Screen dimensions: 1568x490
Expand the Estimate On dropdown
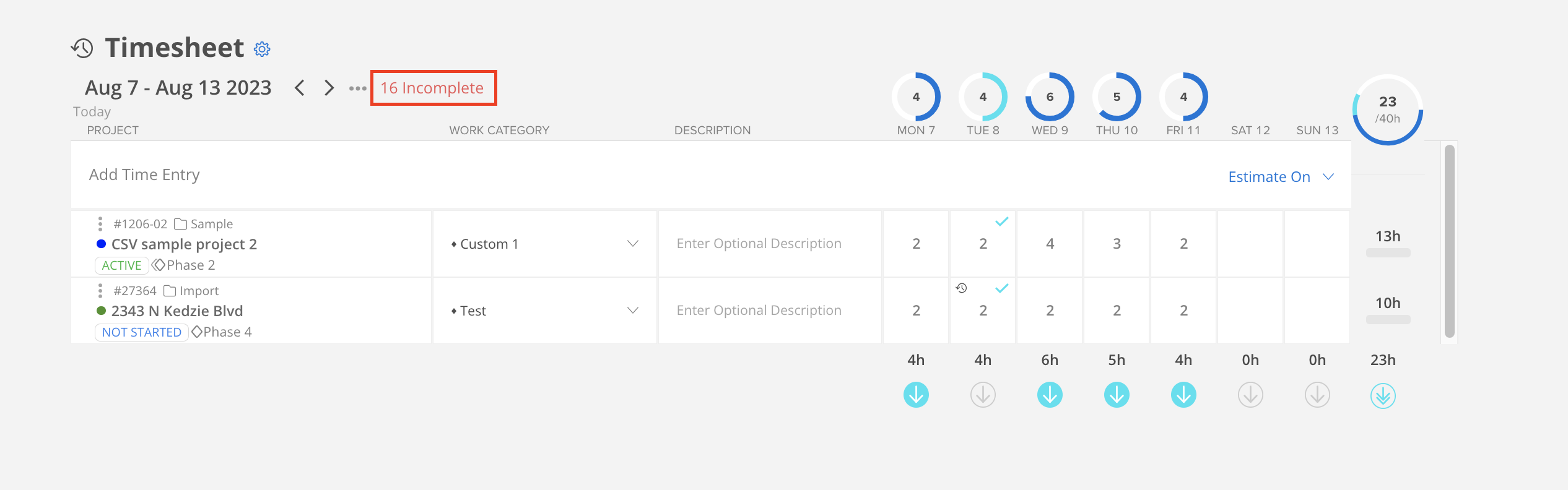point(1282,176)
